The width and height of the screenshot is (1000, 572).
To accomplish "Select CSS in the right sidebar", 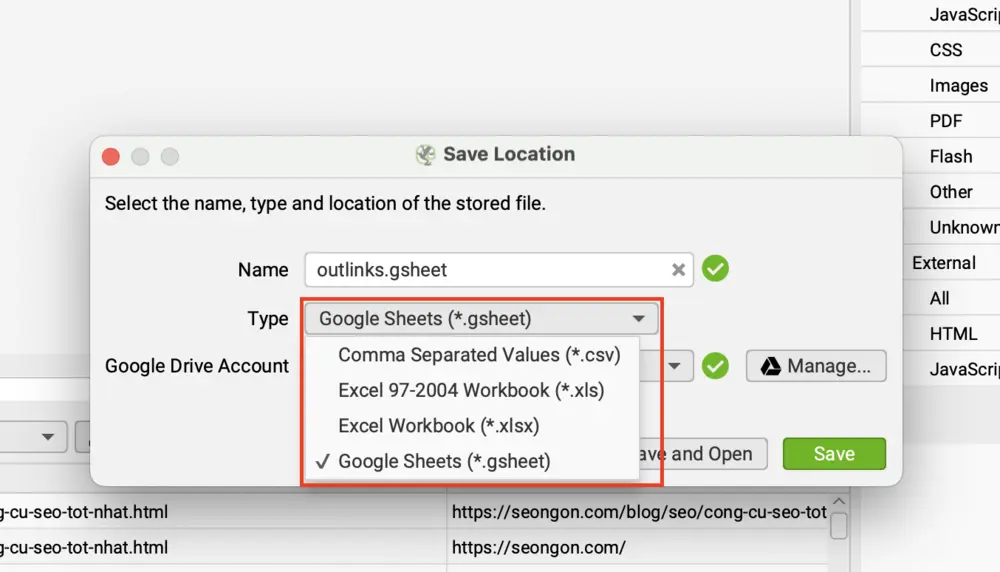I will [x=945, y=50].
